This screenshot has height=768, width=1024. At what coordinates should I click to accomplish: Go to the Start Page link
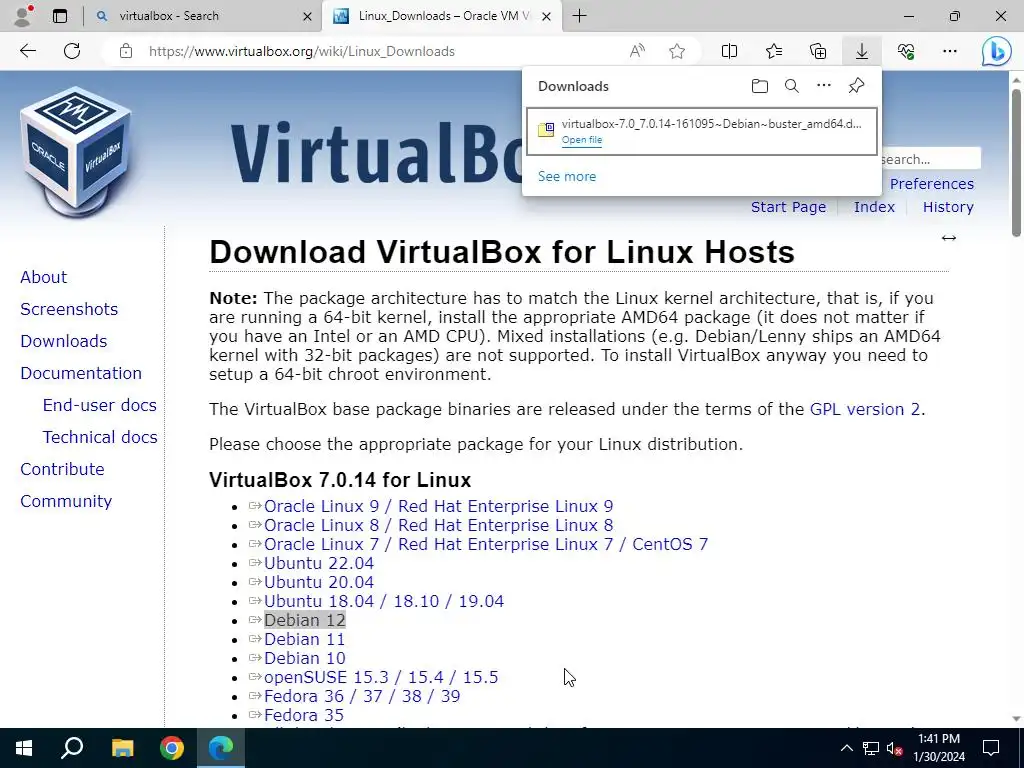coord(788,207)
